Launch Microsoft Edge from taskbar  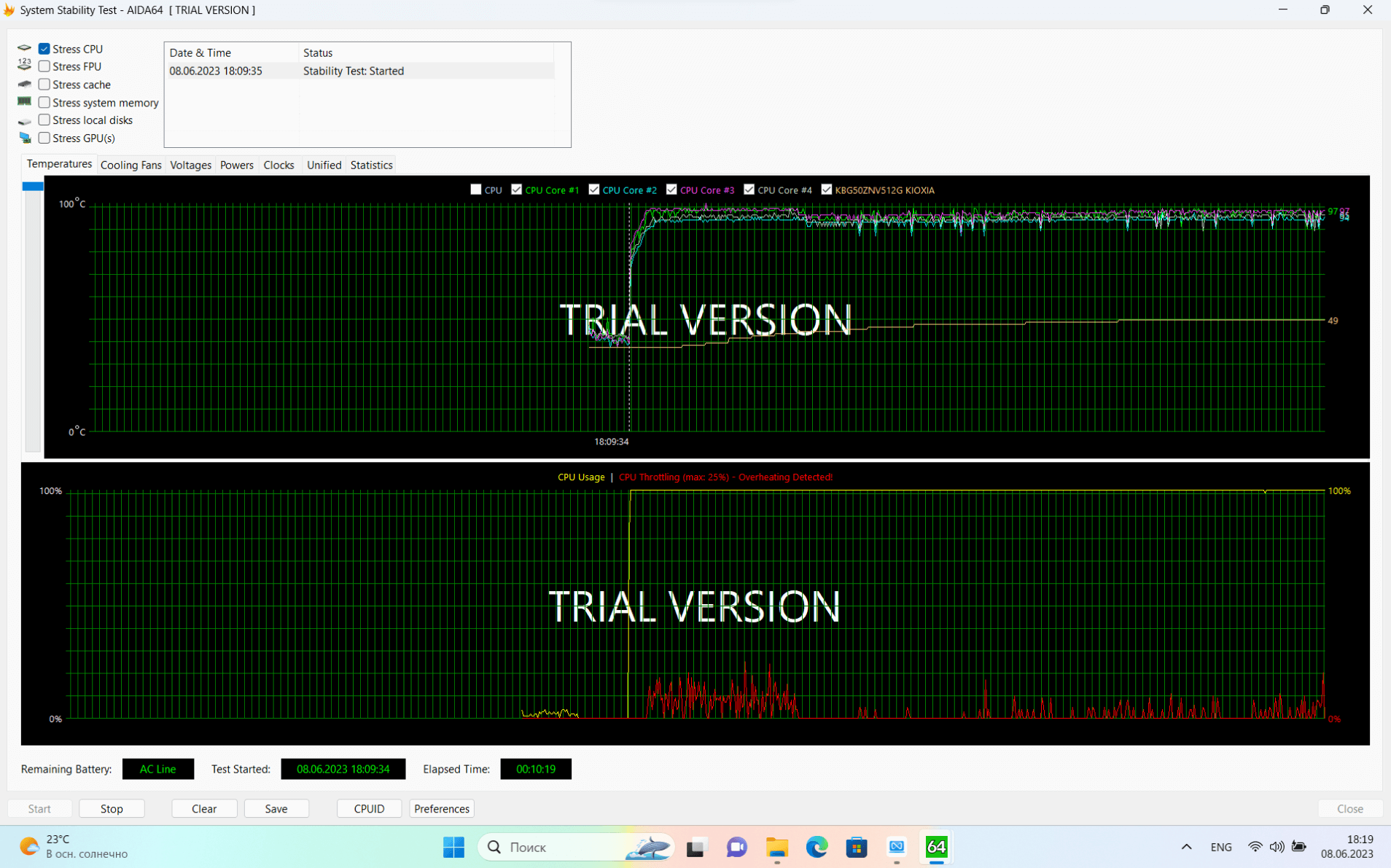click(817, 847)
